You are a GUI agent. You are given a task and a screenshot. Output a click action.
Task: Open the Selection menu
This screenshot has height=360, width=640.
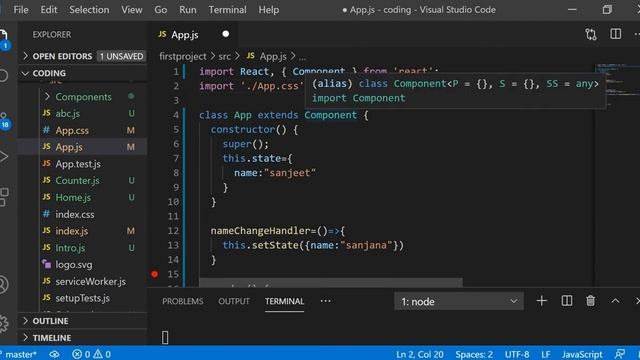point(89,10)
